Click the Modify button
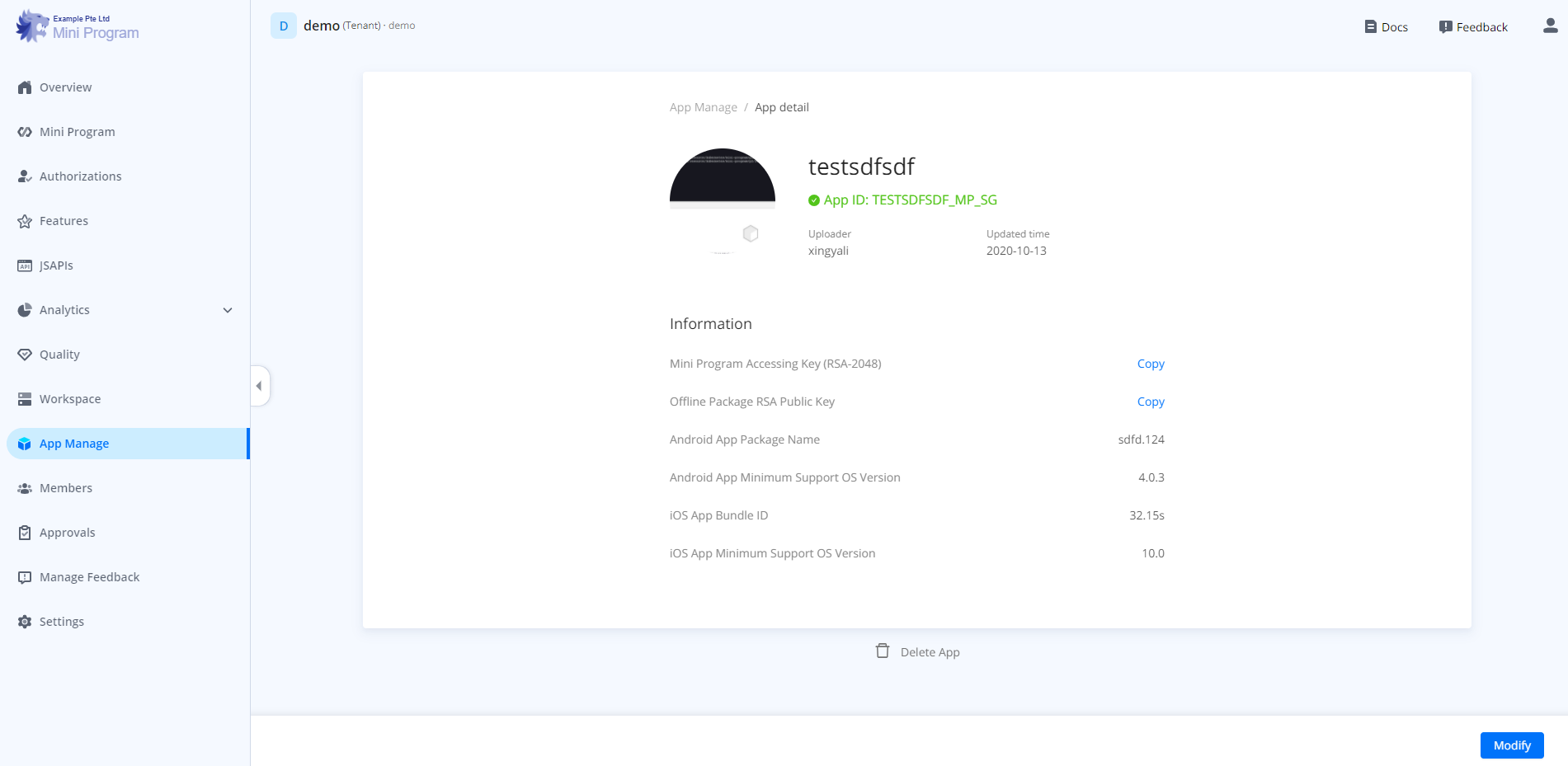1568x766 pixels. click(x=1512, y=745)
